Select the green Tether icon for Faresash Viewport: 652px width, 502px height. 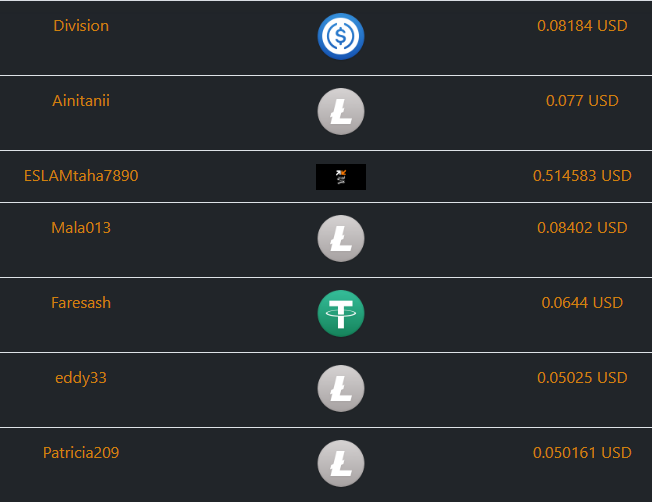[341, 313]
